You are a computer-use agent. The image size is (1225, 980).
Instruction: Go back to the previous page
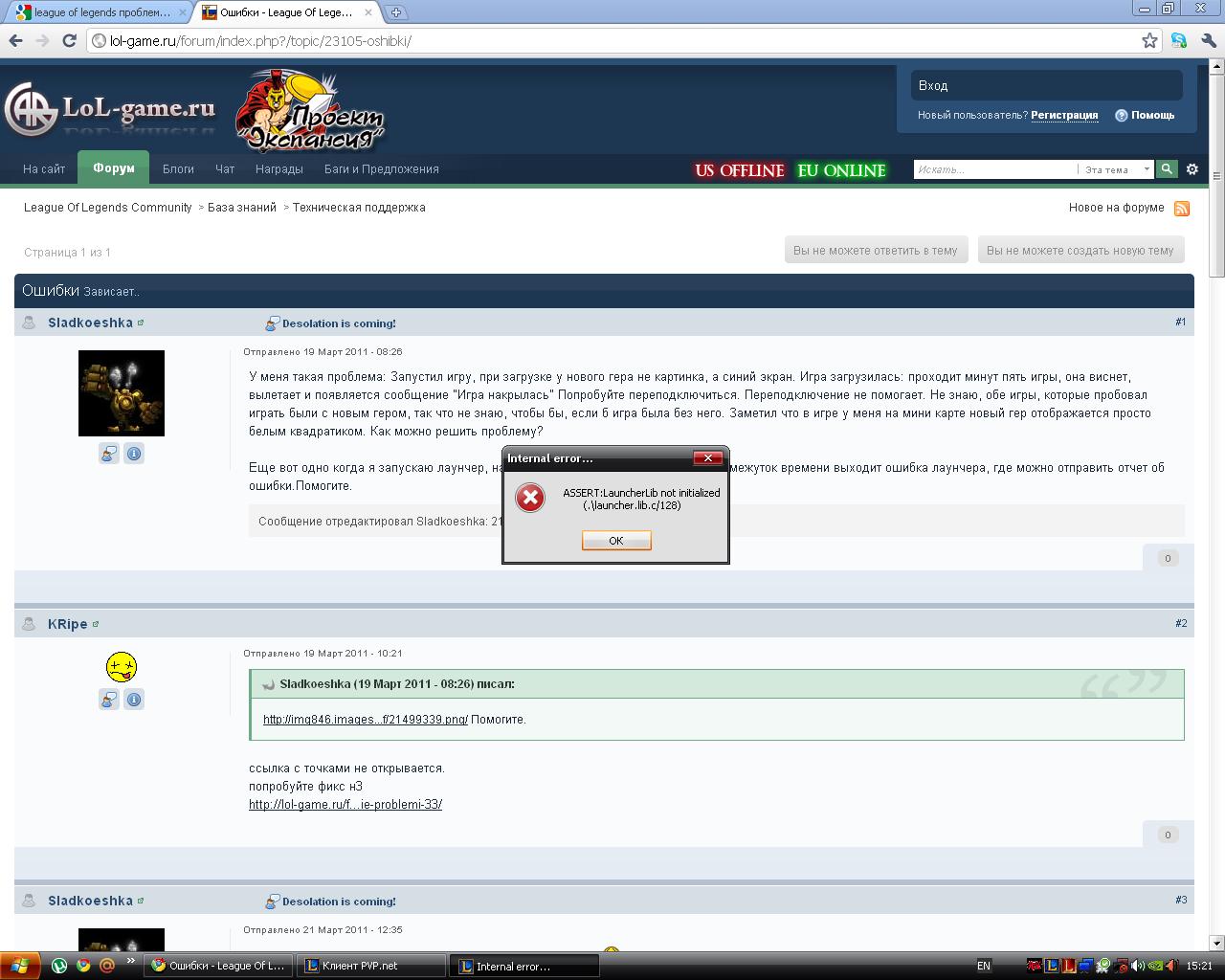point(15,41)
